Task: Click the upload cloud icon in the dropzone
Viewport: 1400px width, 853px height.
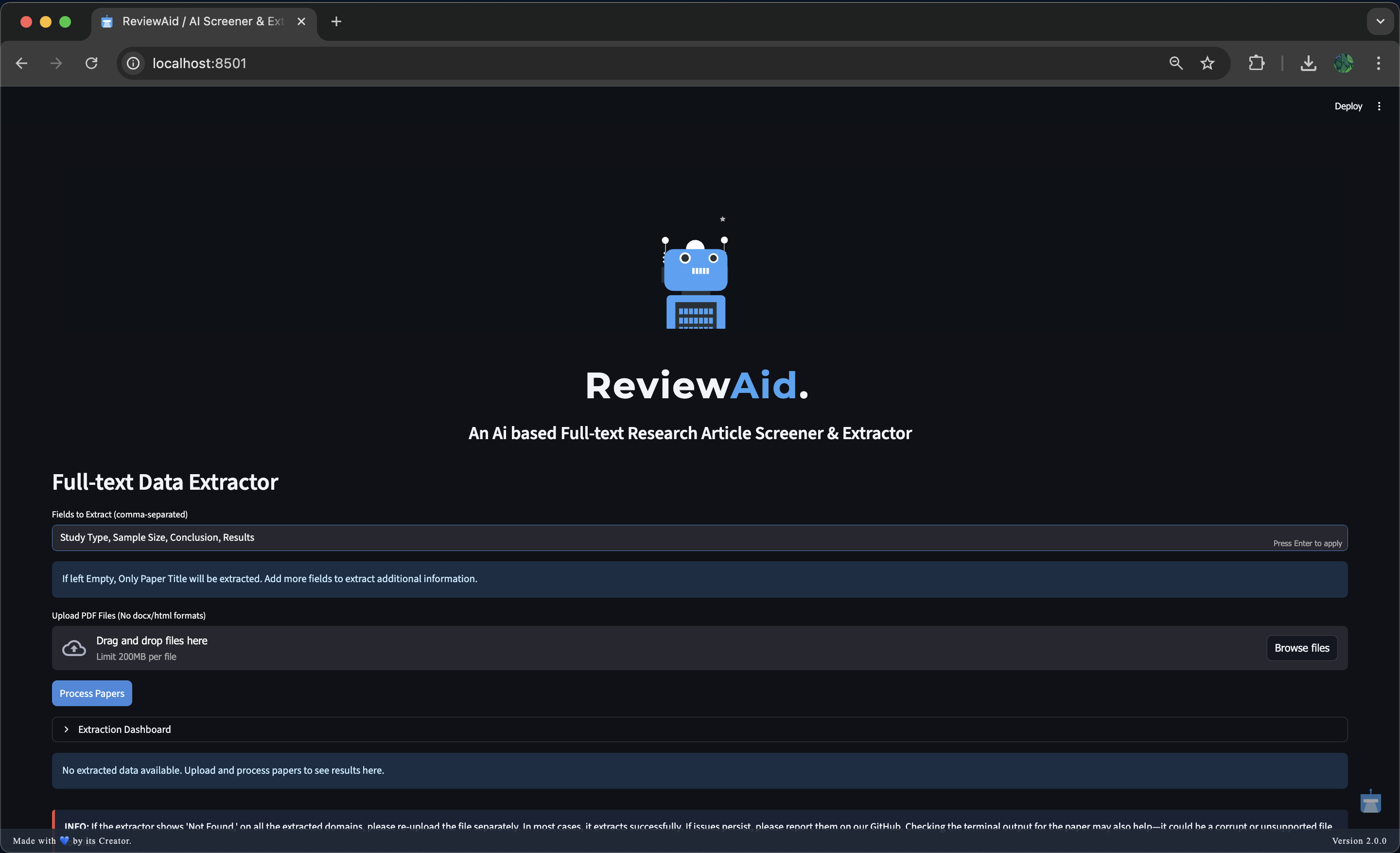Action: click(x=74, y=648)
